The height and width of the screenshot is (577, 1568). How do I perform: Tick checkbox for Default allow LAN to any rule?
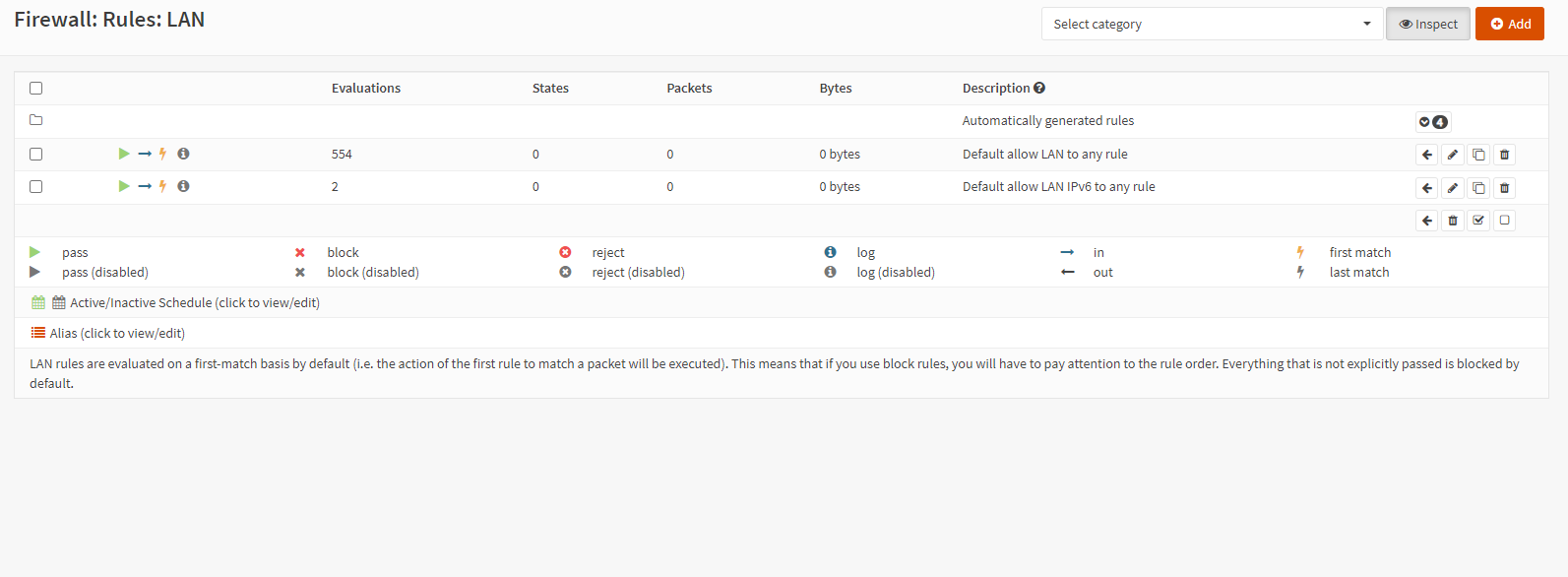(x=36, y=154)
